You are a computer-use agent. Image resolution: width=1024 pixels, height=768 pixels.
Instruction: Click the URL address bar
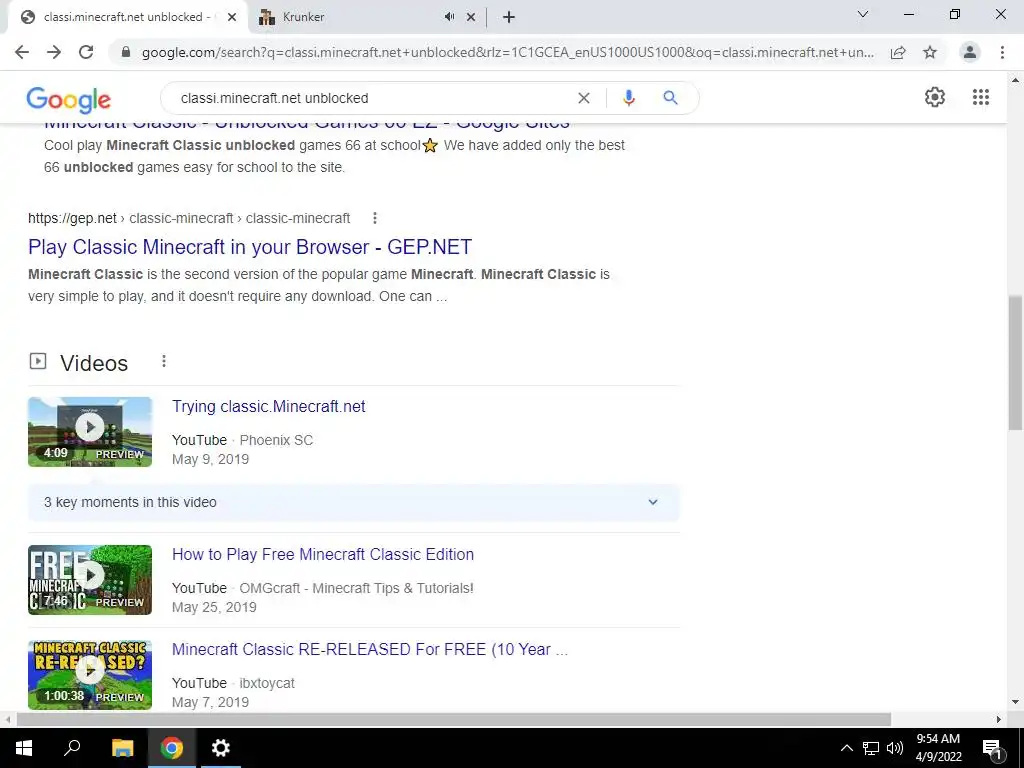pyautogui.click(x=507, y=52)
